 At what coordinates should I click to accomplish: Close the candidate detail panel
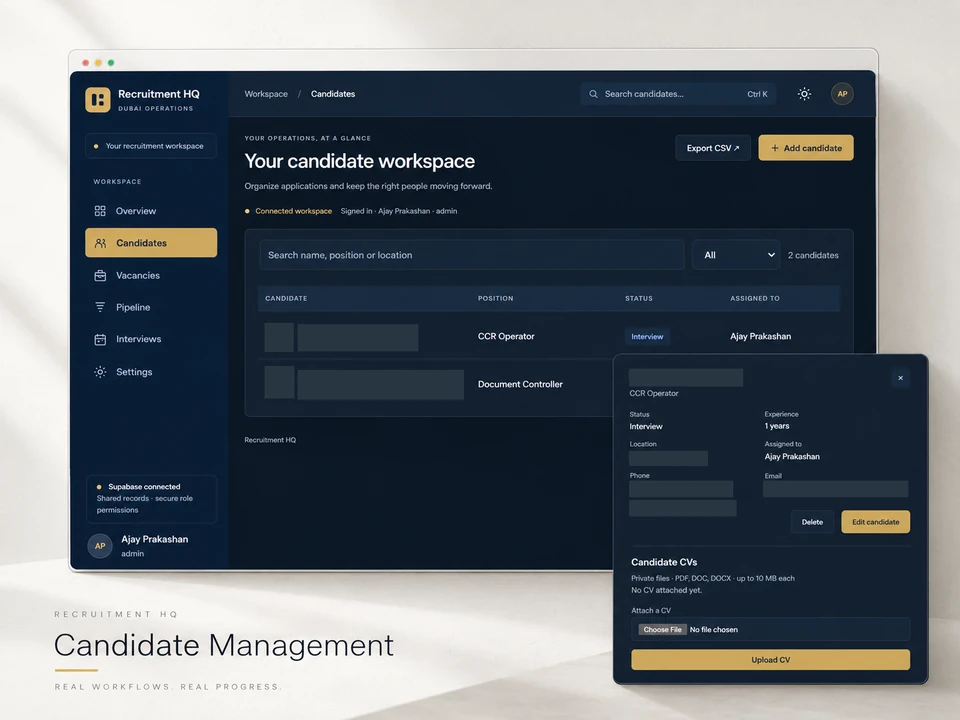[900, 378]
